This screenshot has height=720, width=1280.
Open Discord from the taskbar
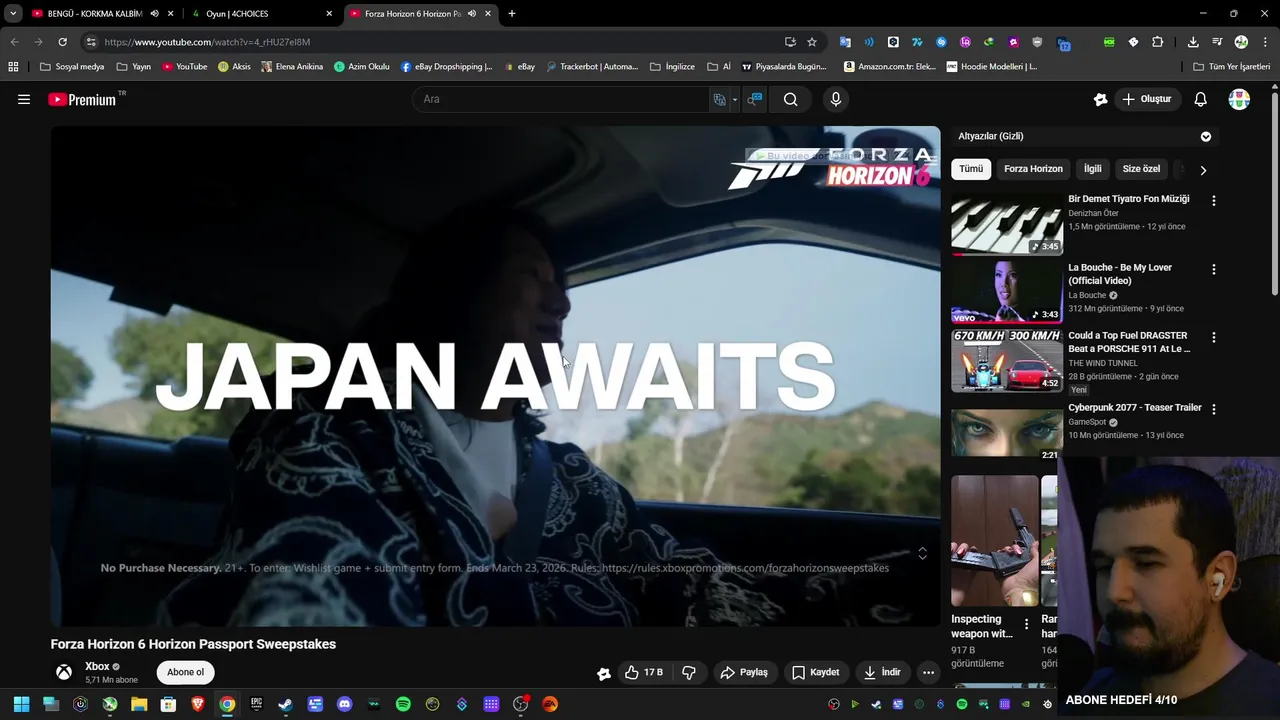coord(345,704)
